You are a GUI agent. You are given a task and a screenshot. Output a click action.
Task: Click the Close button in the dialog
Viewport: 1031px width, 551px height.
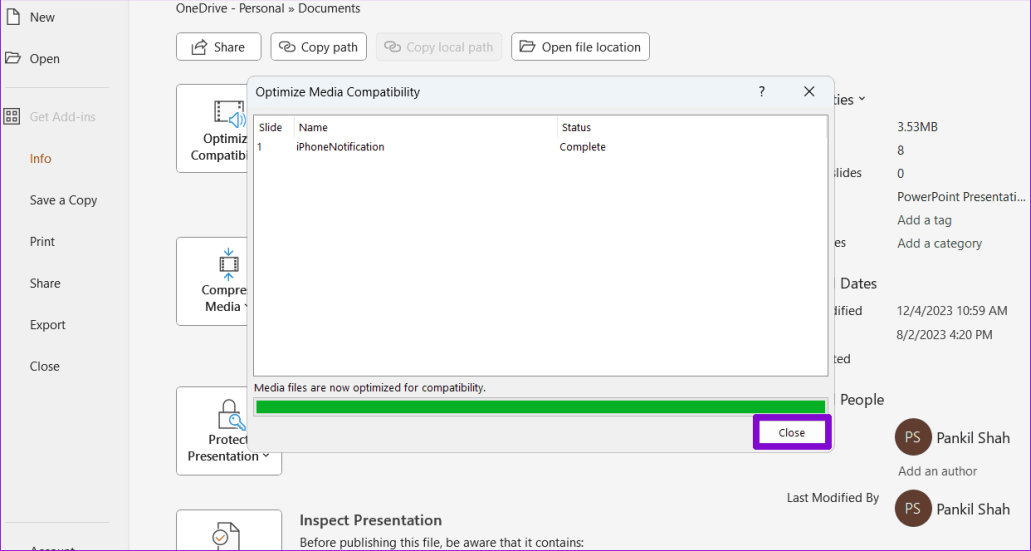792,433
